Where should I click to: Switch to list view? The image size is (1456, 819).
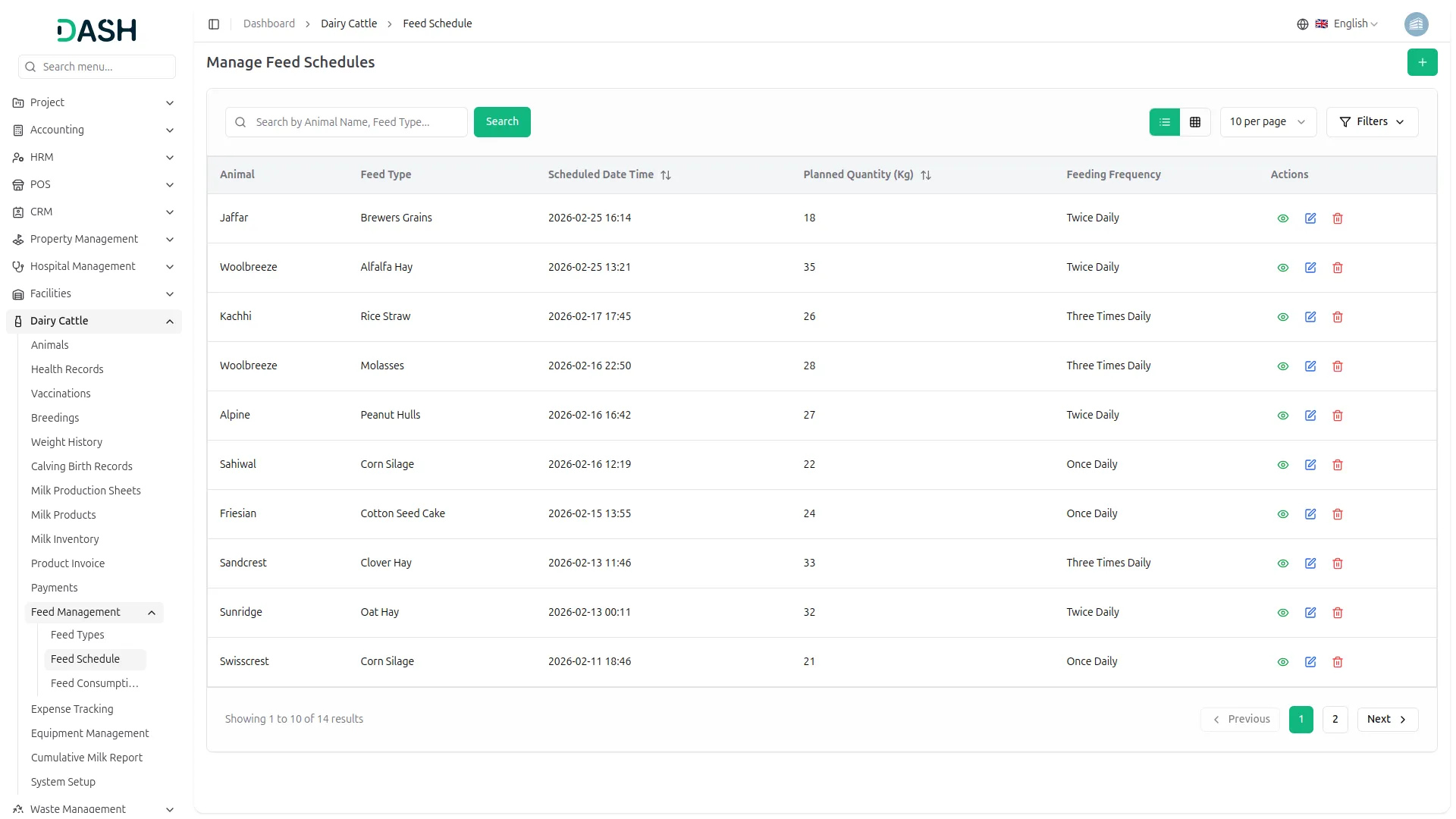pyautogui.click(x=1164, y=122)
